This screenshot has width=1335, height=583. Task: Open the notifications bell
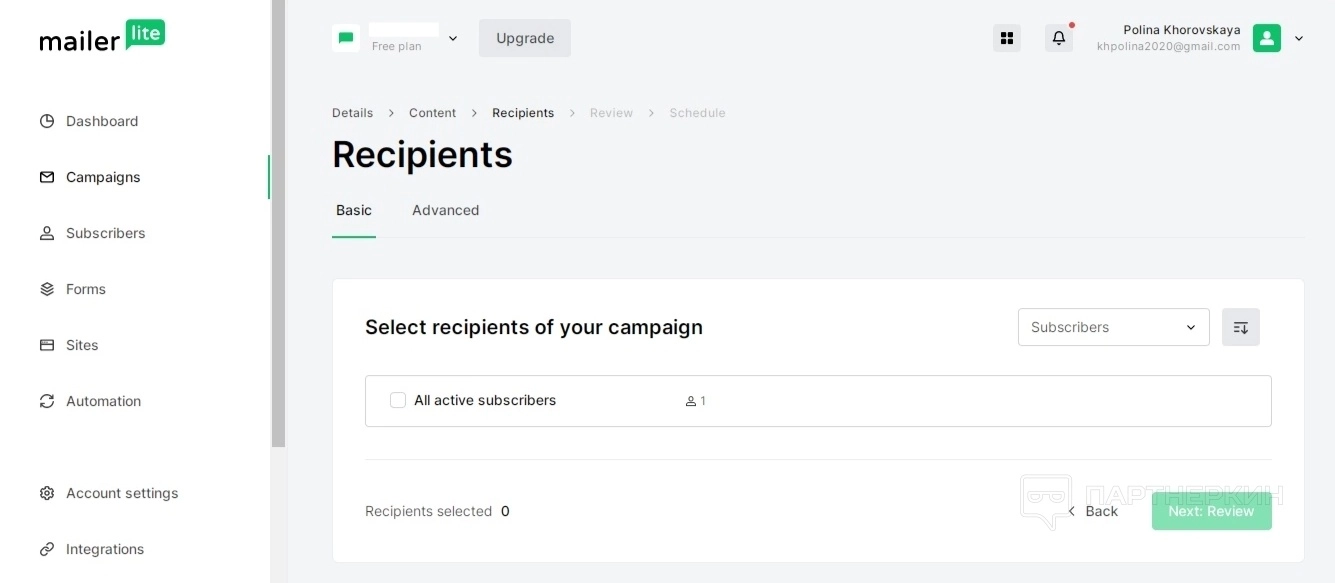(1059, 38)
